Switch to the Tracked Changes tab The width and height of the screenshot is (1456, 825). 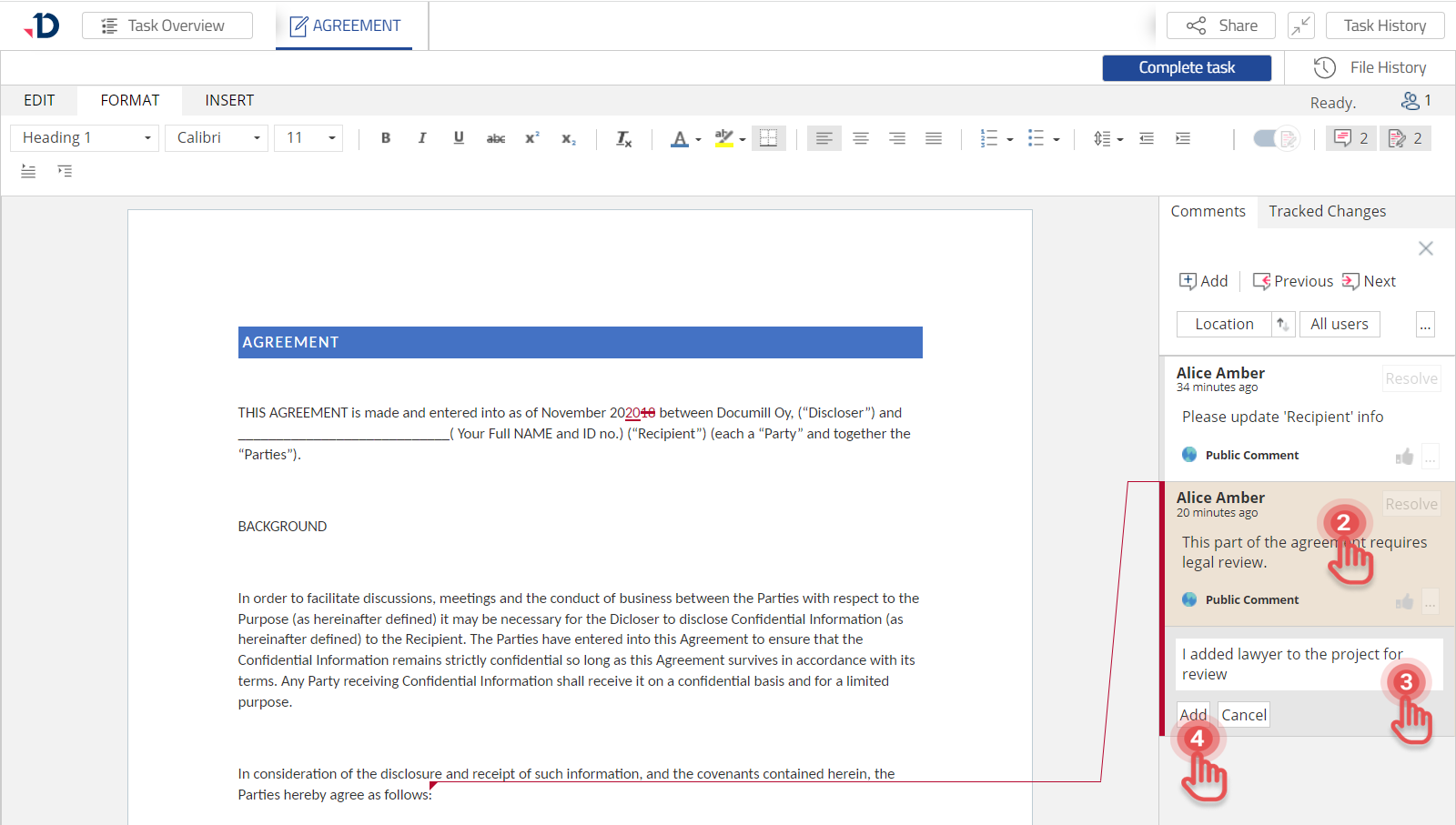[1327, 211]
